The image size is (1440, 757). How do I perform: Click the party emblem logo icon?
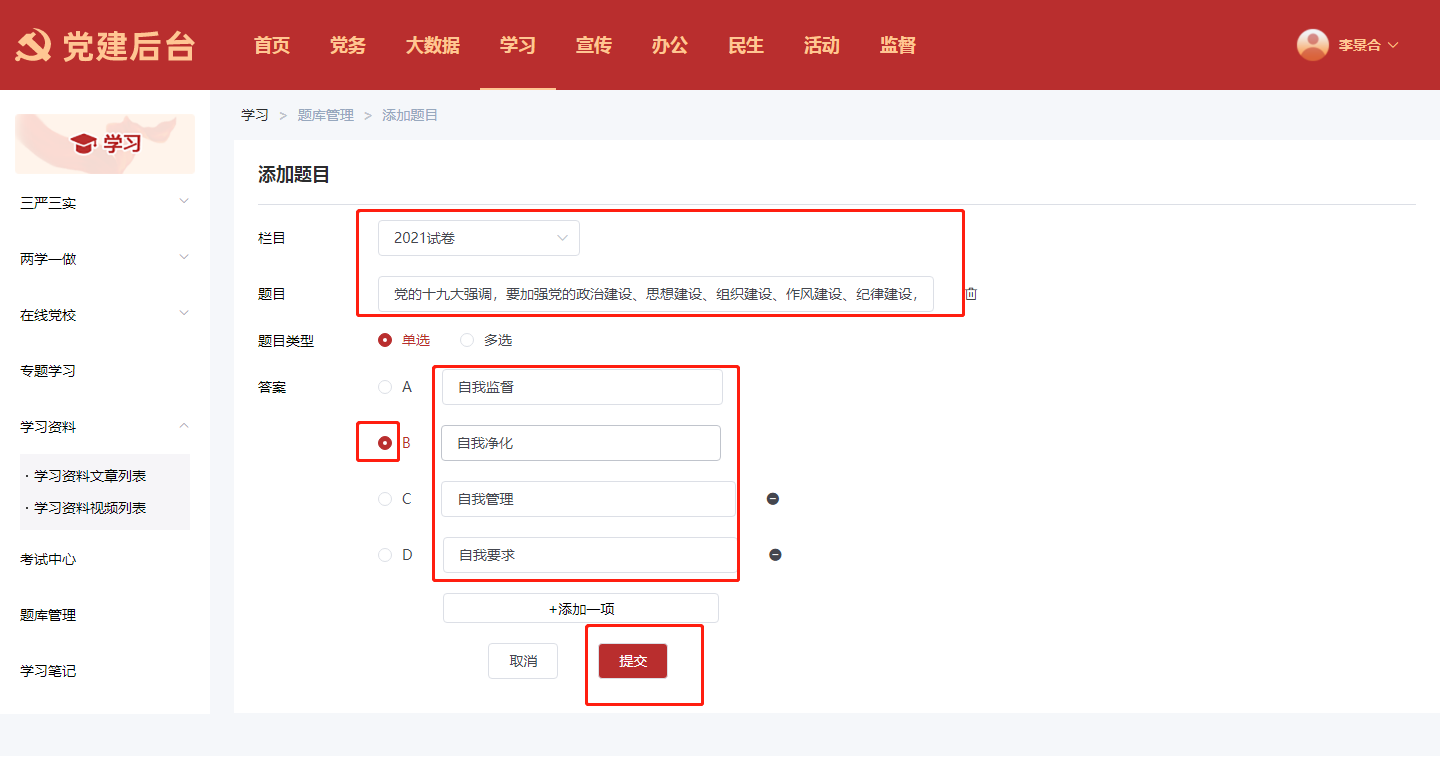(33, 46)
